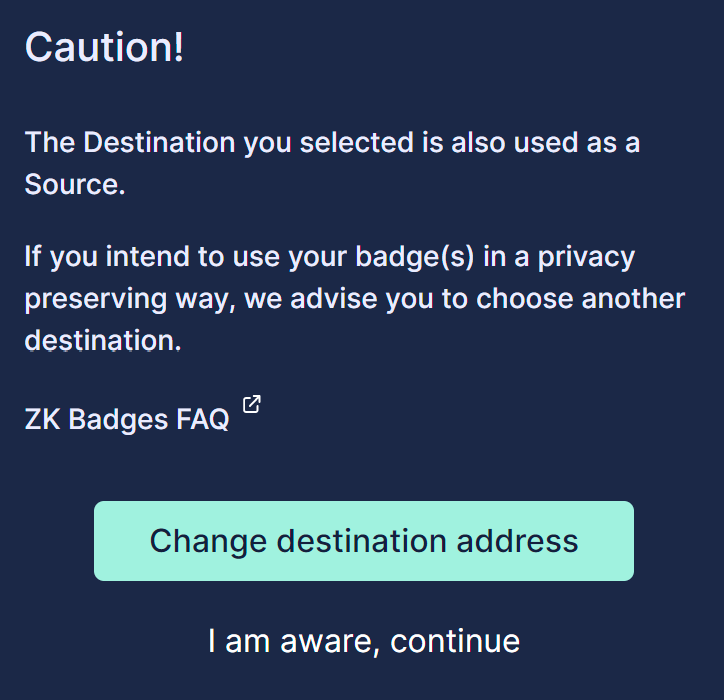Click the phrase "also used as a"
Image resolution: width=724 pixels, height=700 pixels.
pyautogui.click(x=545, y=142)
